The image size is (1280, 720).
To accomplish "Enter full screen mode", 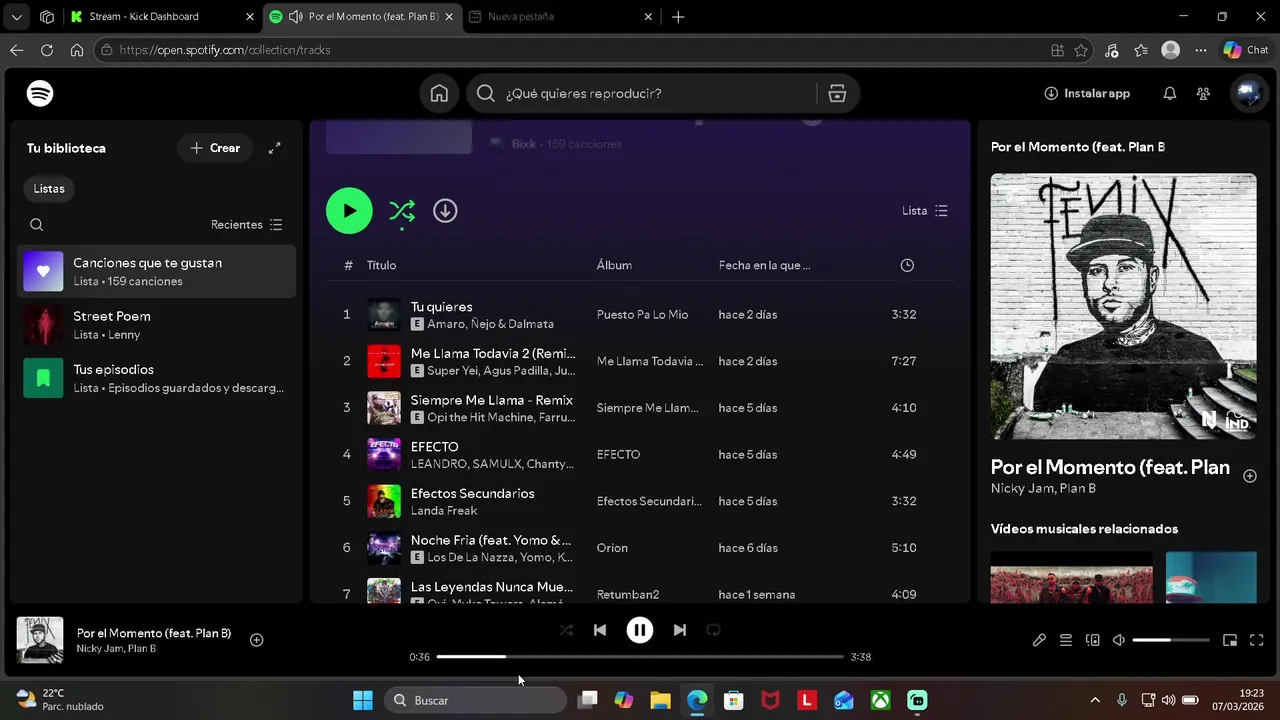I will (x=1257, y=640).
